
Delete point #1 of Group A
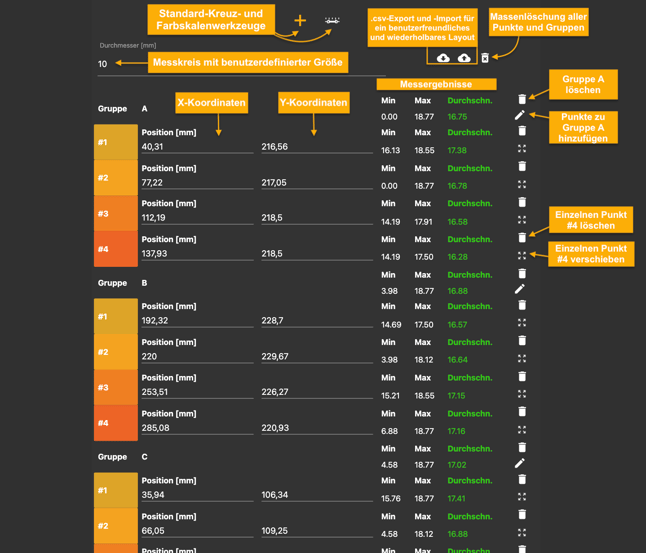click(x=522, y=132)
